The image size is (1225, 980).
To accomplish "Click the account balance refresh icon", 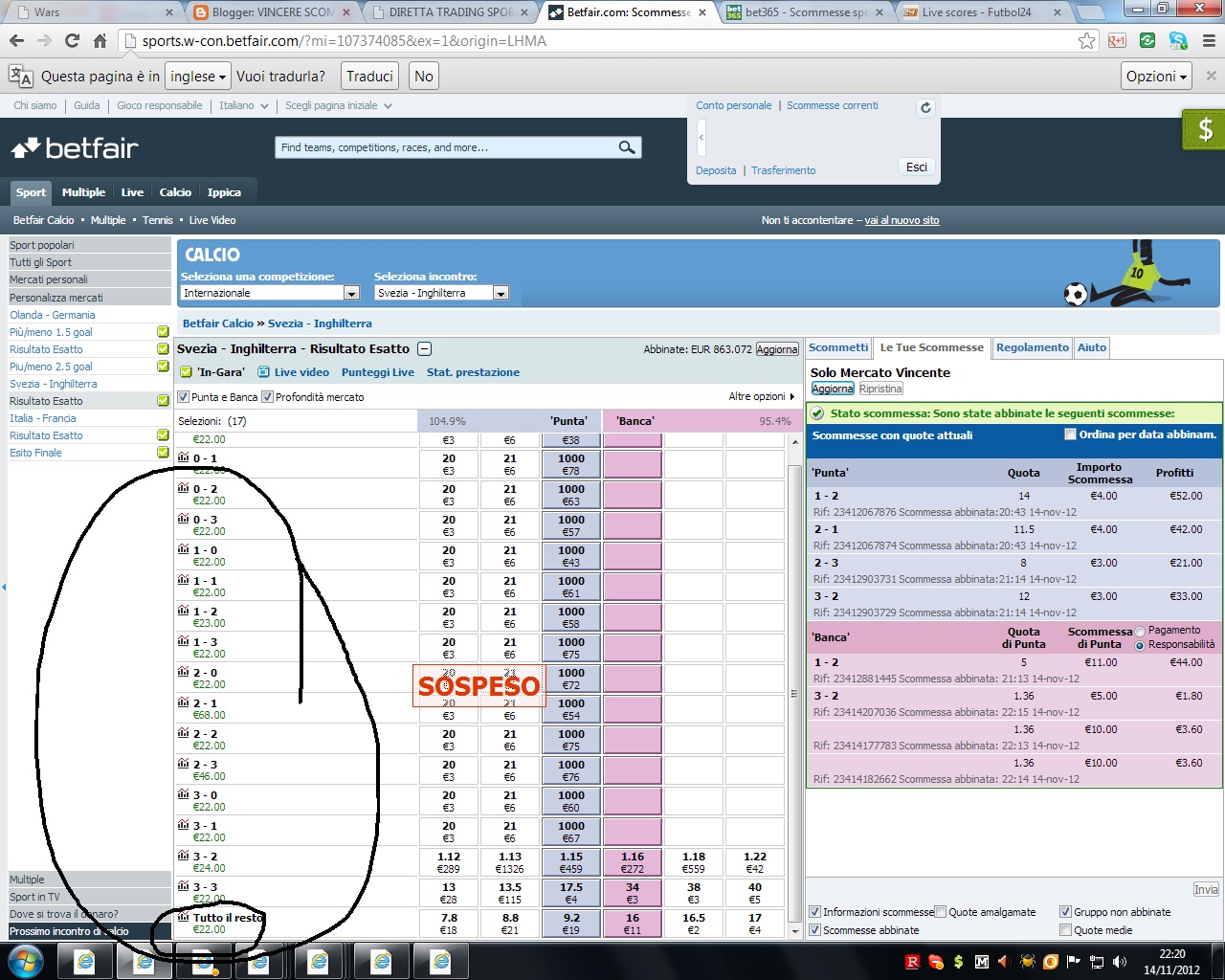I will click(925, 108).
